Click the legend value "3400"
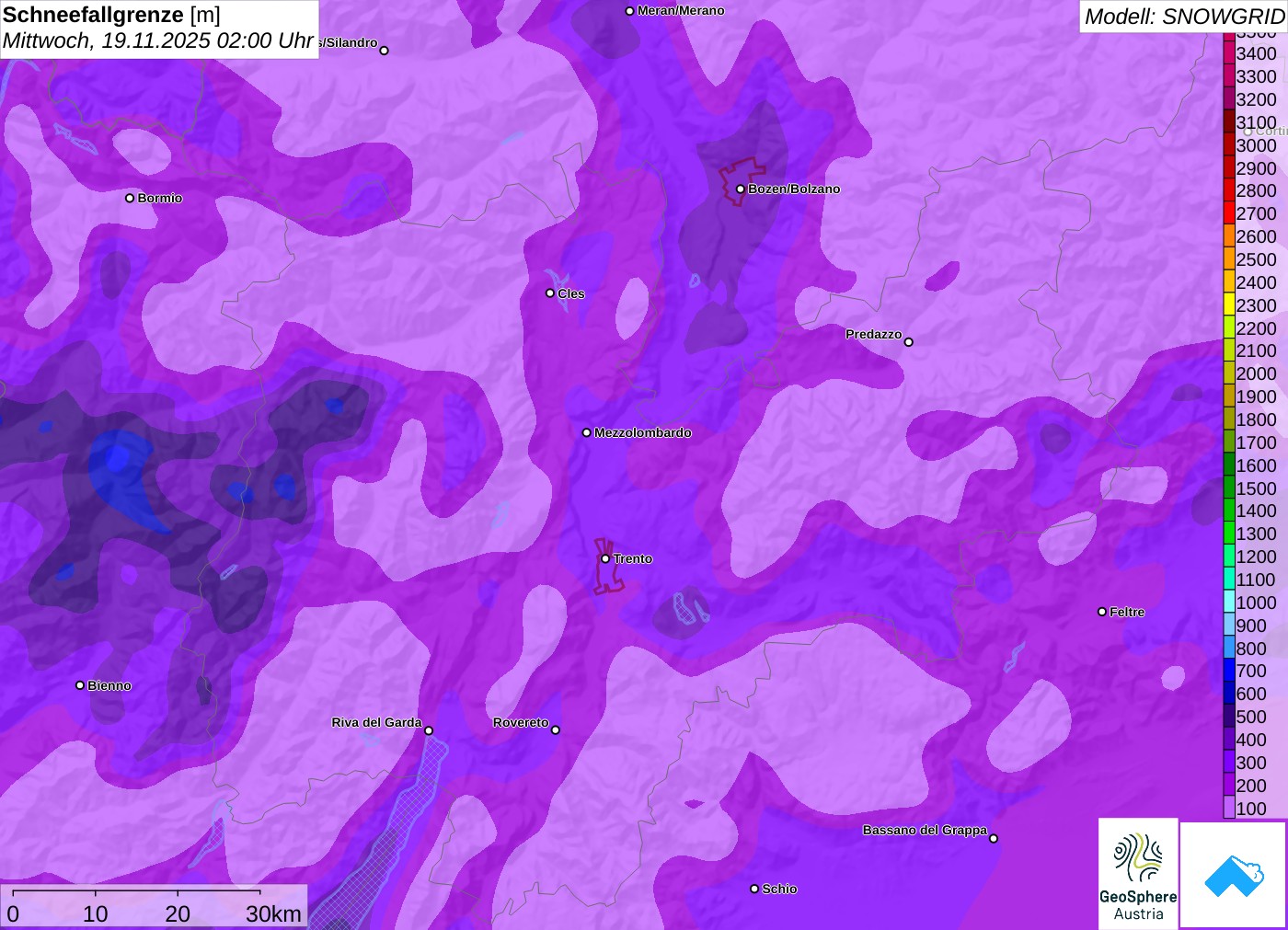This screenshot has height=930, width=1288. [1256, 53]
